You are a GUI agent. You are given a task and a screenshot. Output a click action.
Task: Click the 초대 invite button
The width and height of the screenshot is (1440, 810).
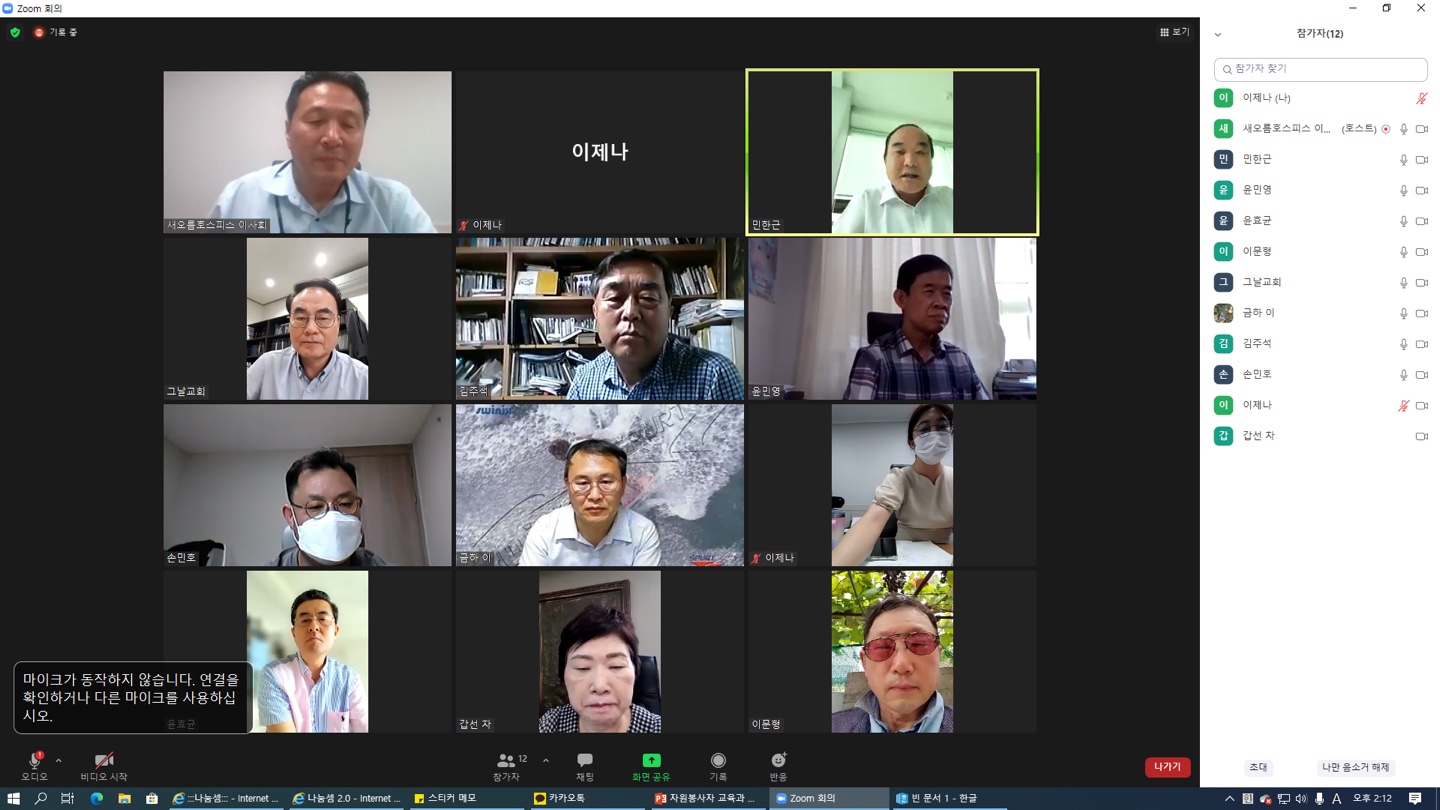(1258, 767)
